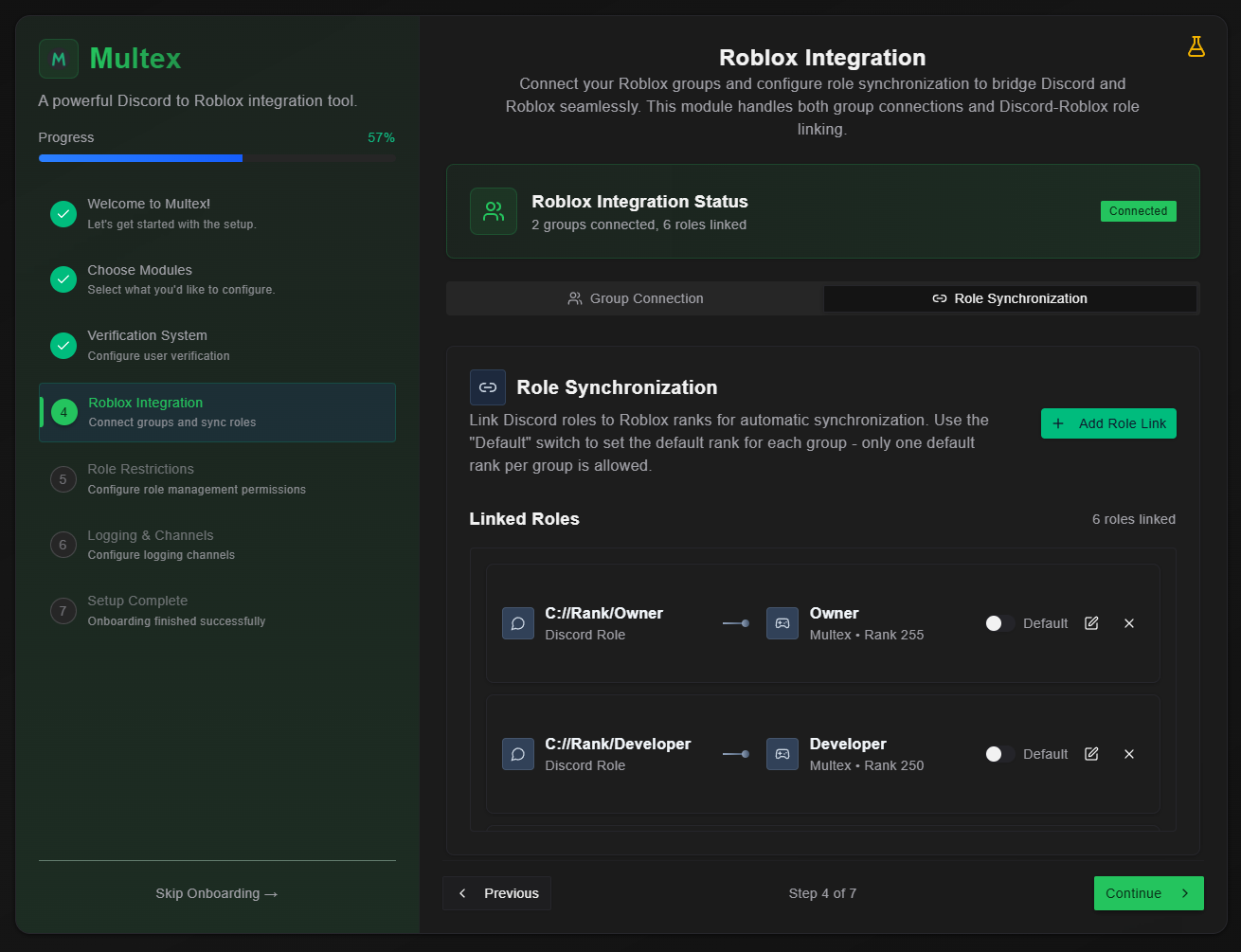Click the step 7 number badge
The image size is (1241, 952).
[63, 611]
